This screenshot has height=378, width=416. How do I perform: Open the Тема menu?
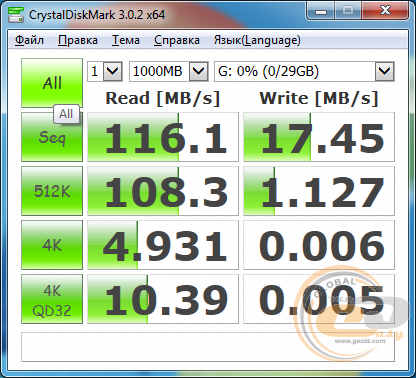click(x=126, y=40)
